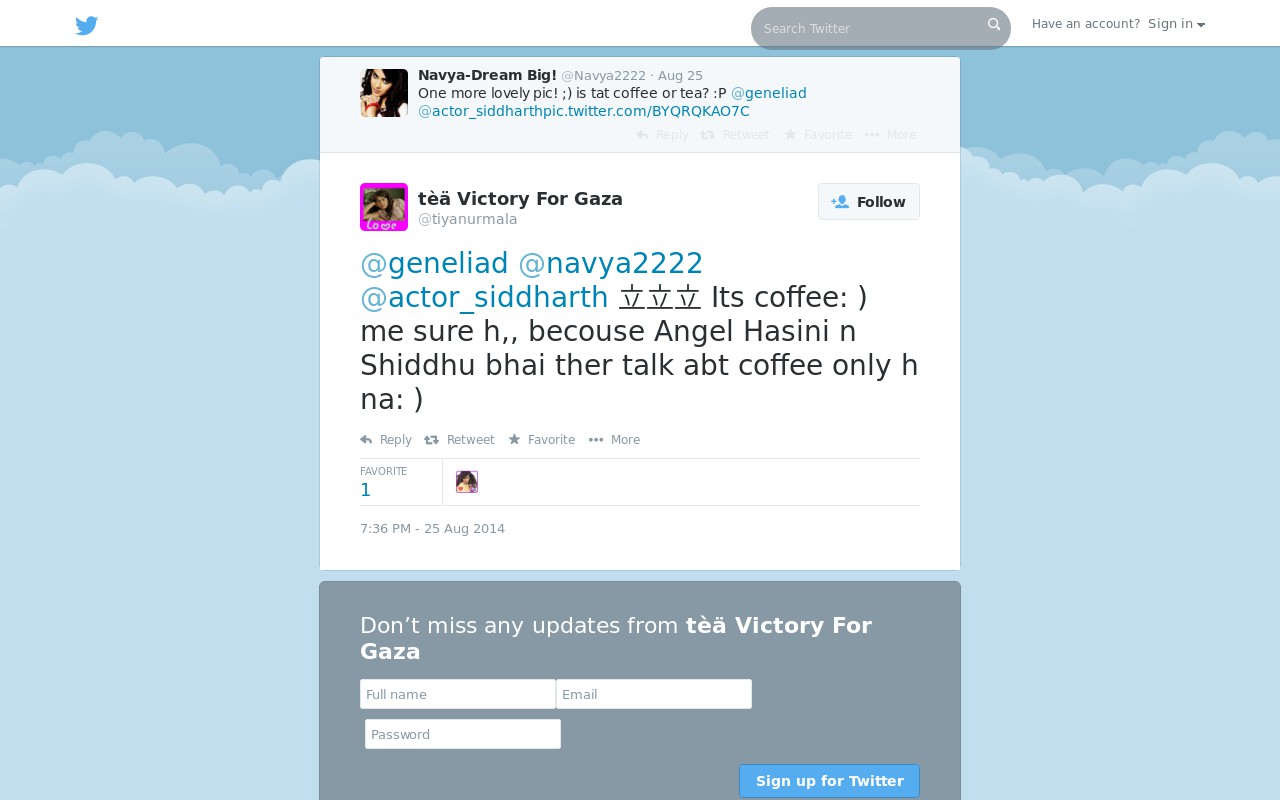Focus the Search Twitter field
The height and width of the screenshot is (800, 1280).
click(870, 28)
